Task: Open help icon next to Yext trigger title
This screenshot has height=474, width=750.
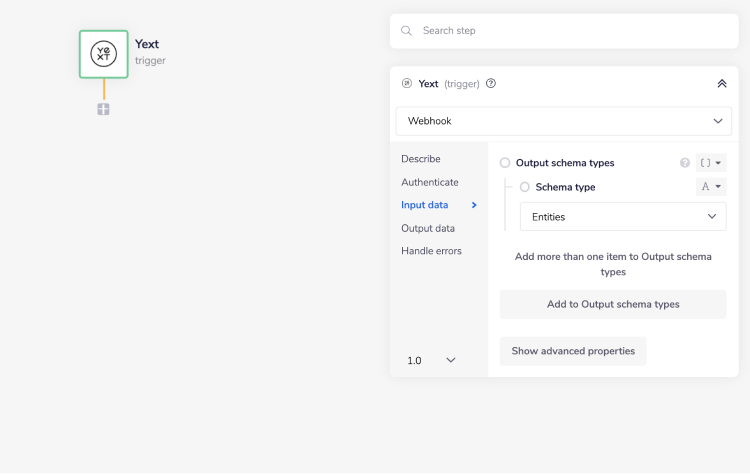Action: 491,84
